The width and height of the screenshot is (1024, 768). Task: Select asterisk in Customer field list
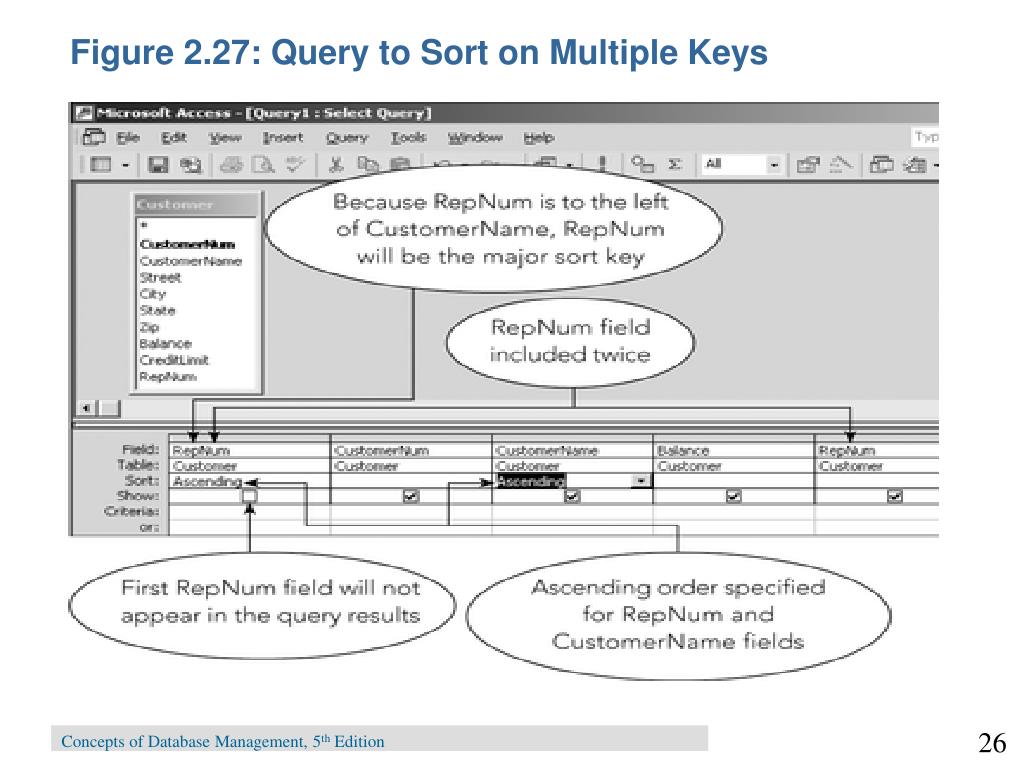pos(144,227)
